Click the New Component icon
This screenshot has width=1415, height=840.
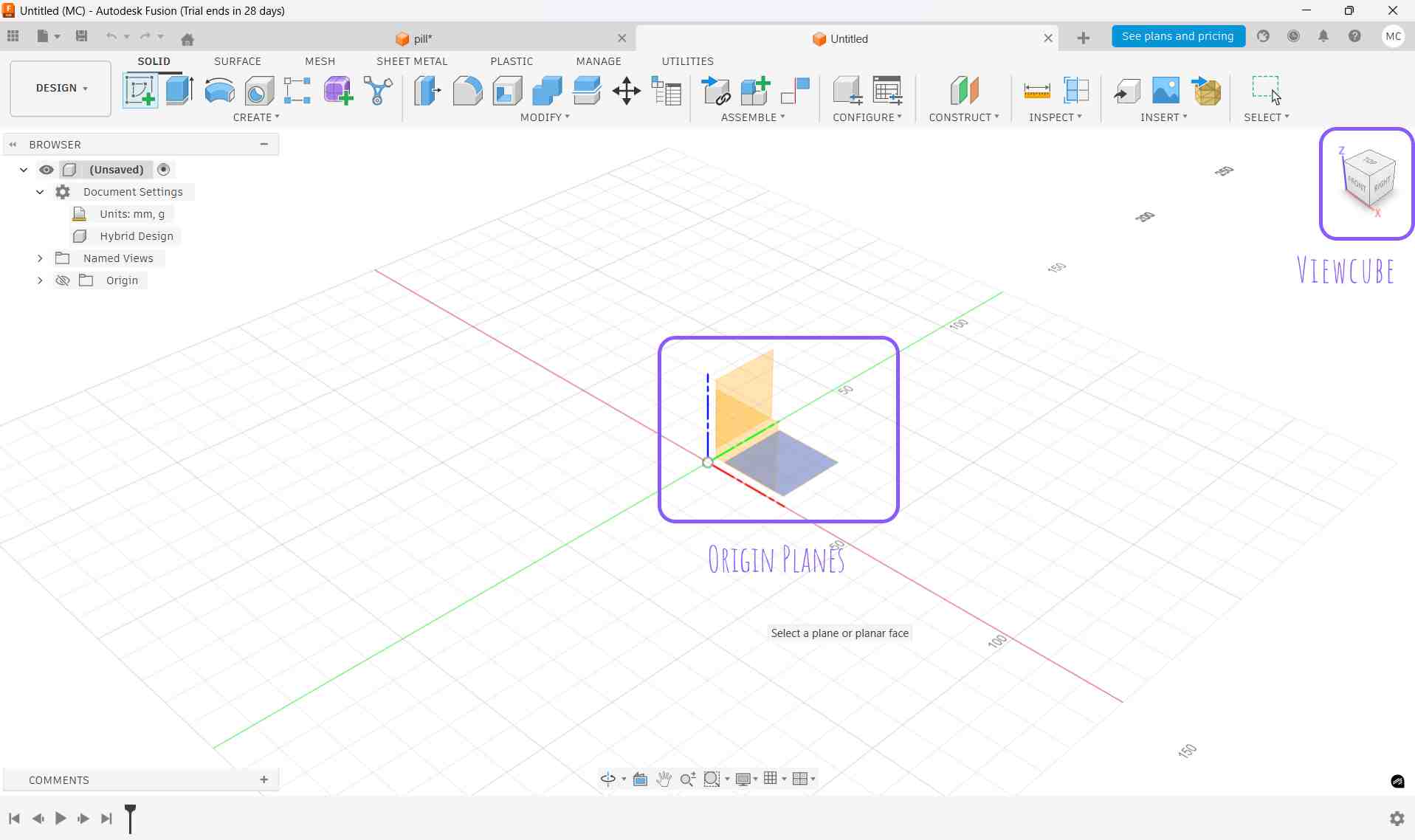755,91
